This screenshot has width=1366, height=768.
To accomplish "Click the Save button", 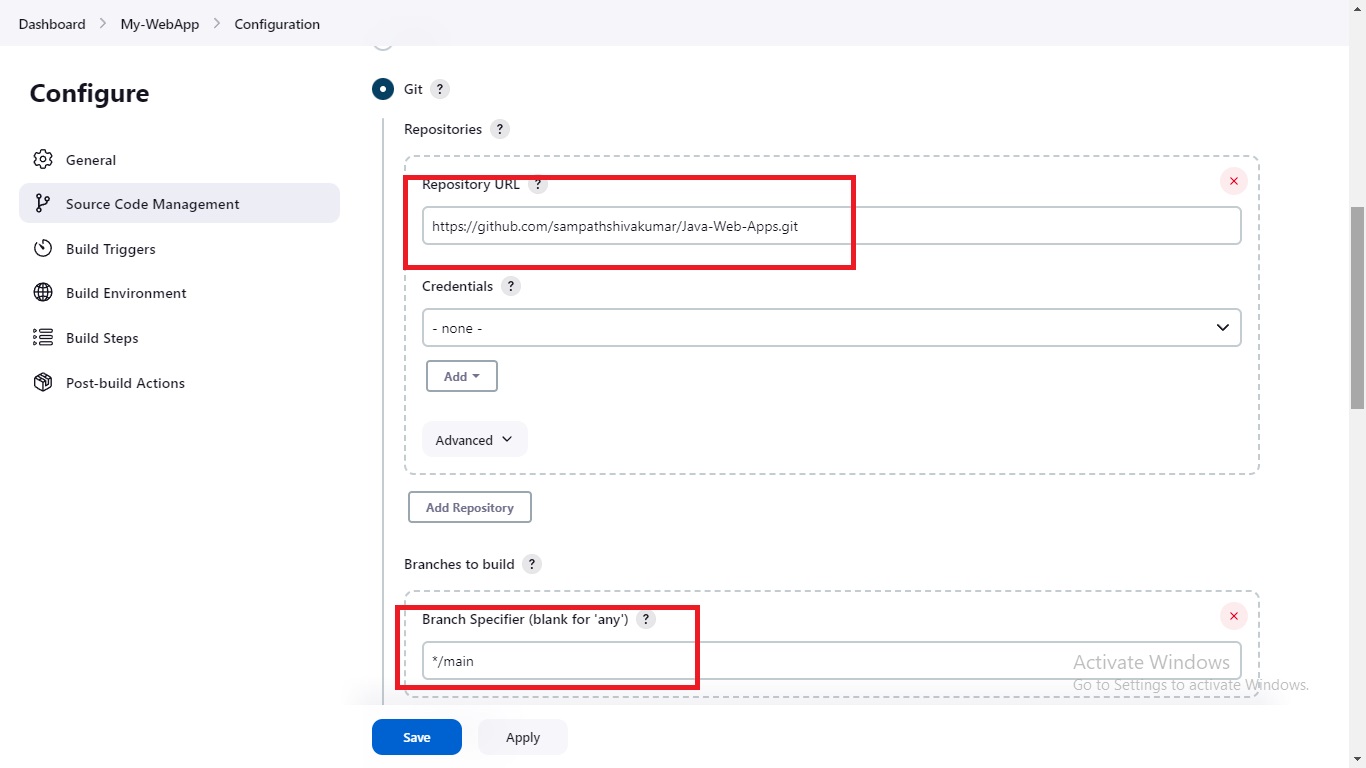I will point(417,737).
